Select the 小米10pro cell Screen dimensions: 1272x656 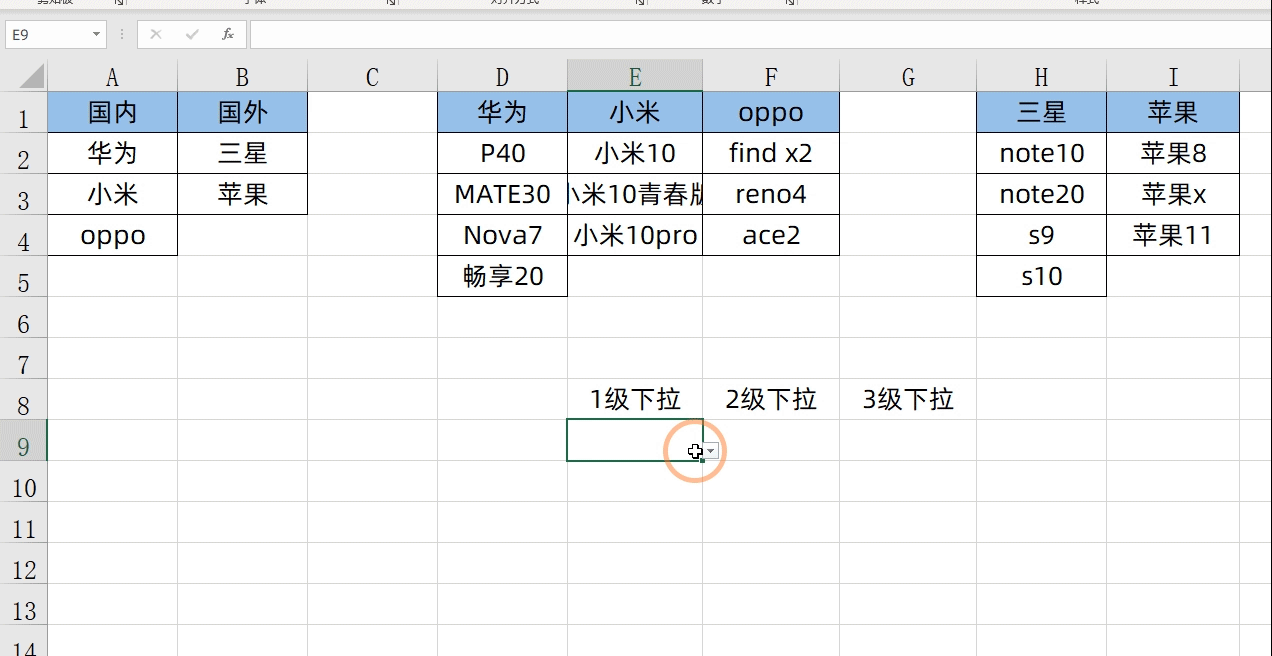pyautogui.click(x=635, y=235)
